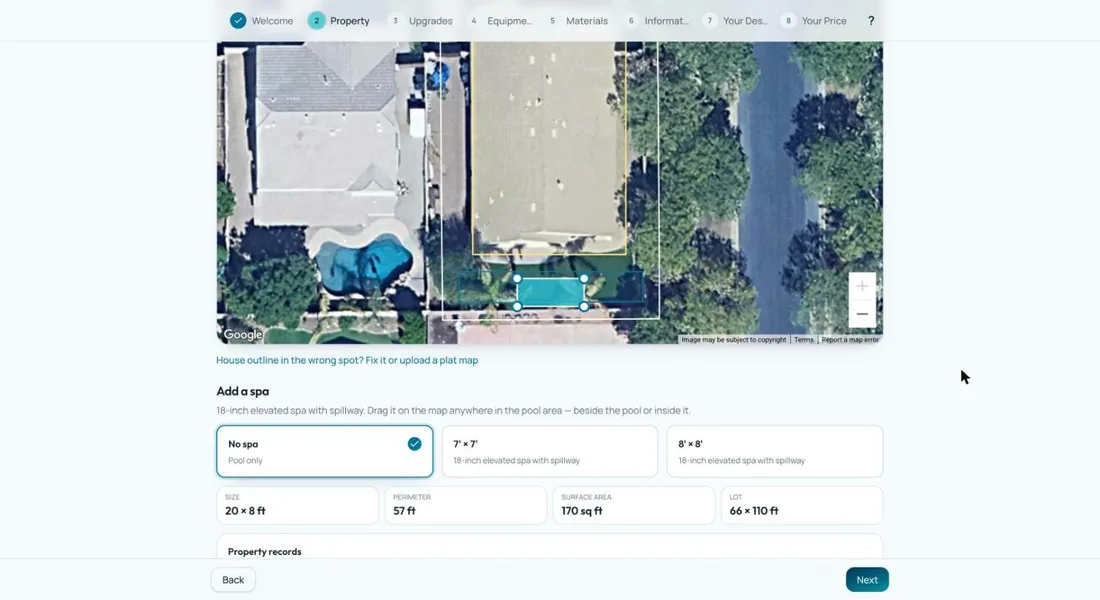The image size is (1100, 600).
Task: Go to the Property step
Action: pyautogui.click(x=339, y=21)
